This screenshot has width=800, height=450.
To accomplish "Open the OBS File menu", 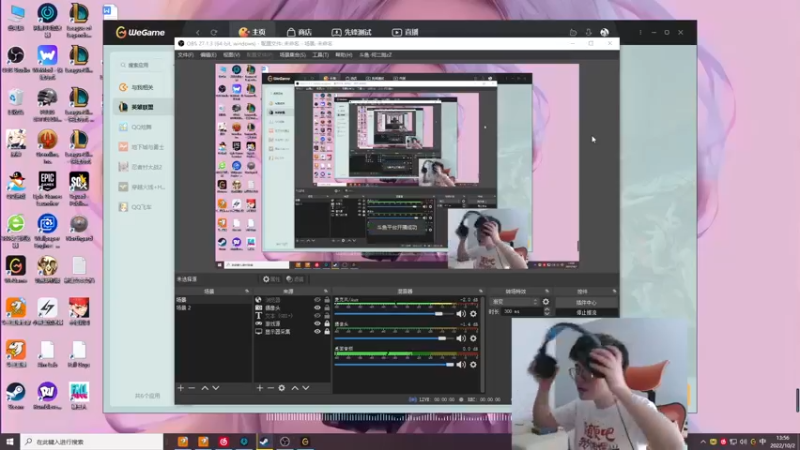I will [x=186, y=55].
